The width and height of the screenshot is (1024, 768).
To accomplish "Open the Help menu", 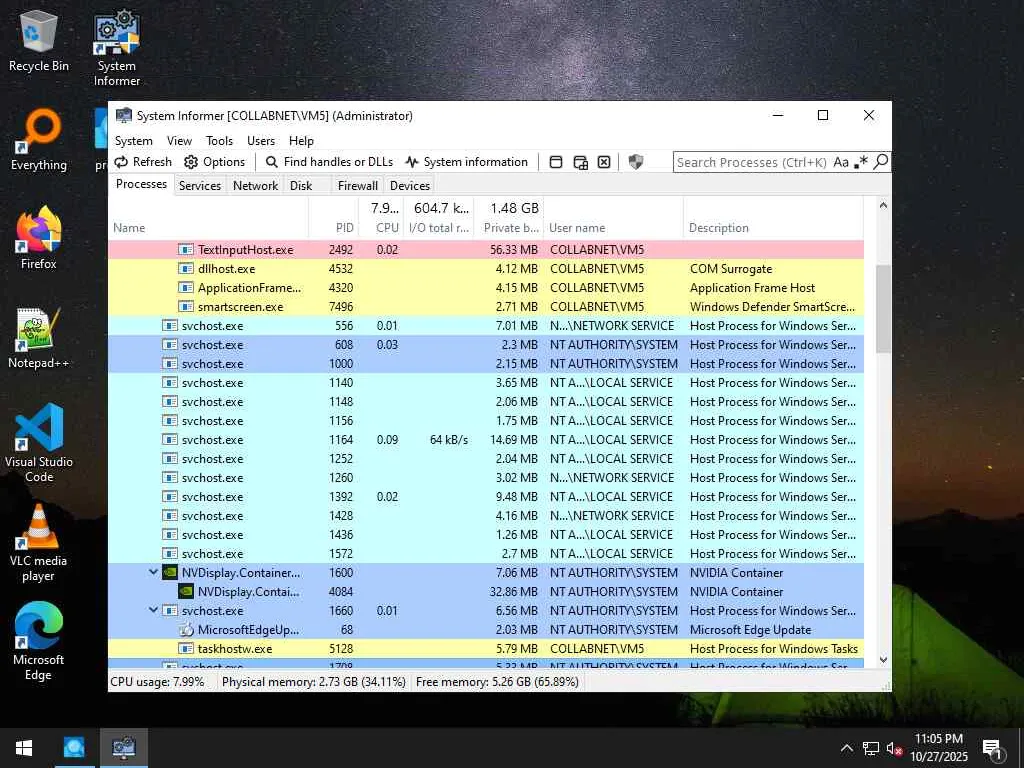I will [301, 140].
